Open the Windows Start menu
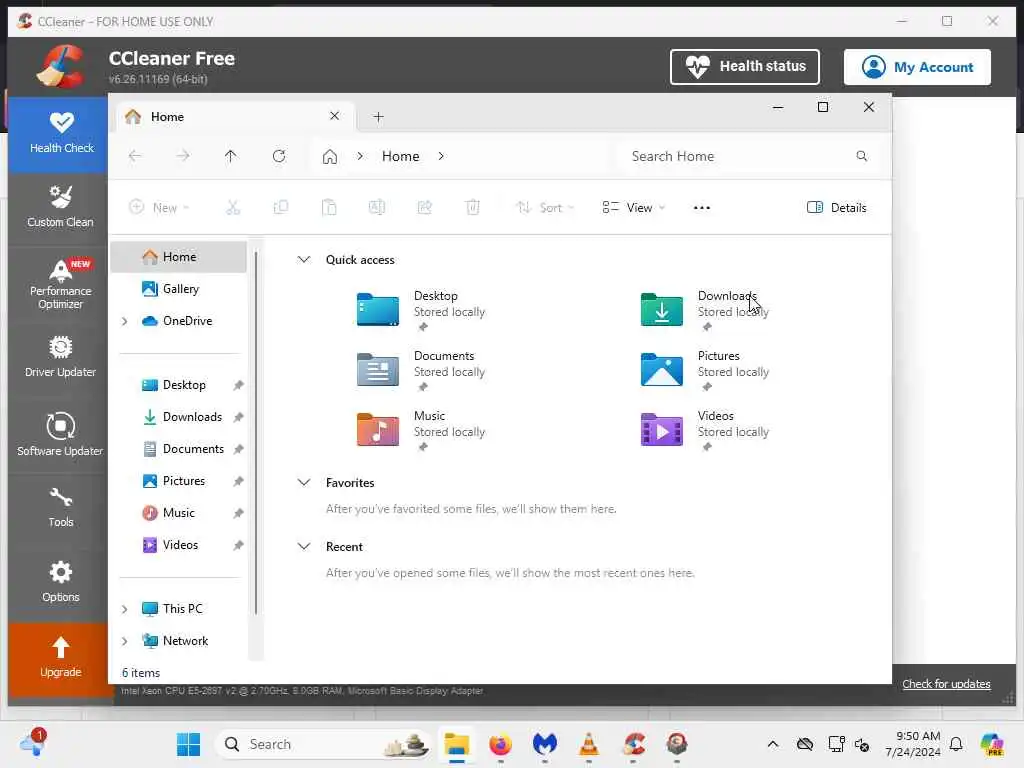 click(188, 744)
